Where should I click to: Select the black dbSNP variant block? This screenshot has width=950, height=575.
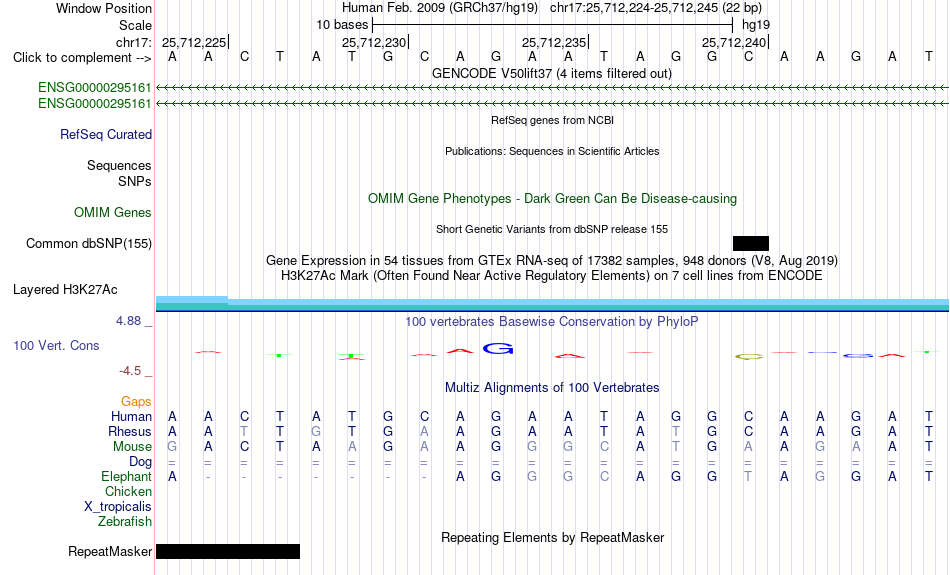pos(751,244)
